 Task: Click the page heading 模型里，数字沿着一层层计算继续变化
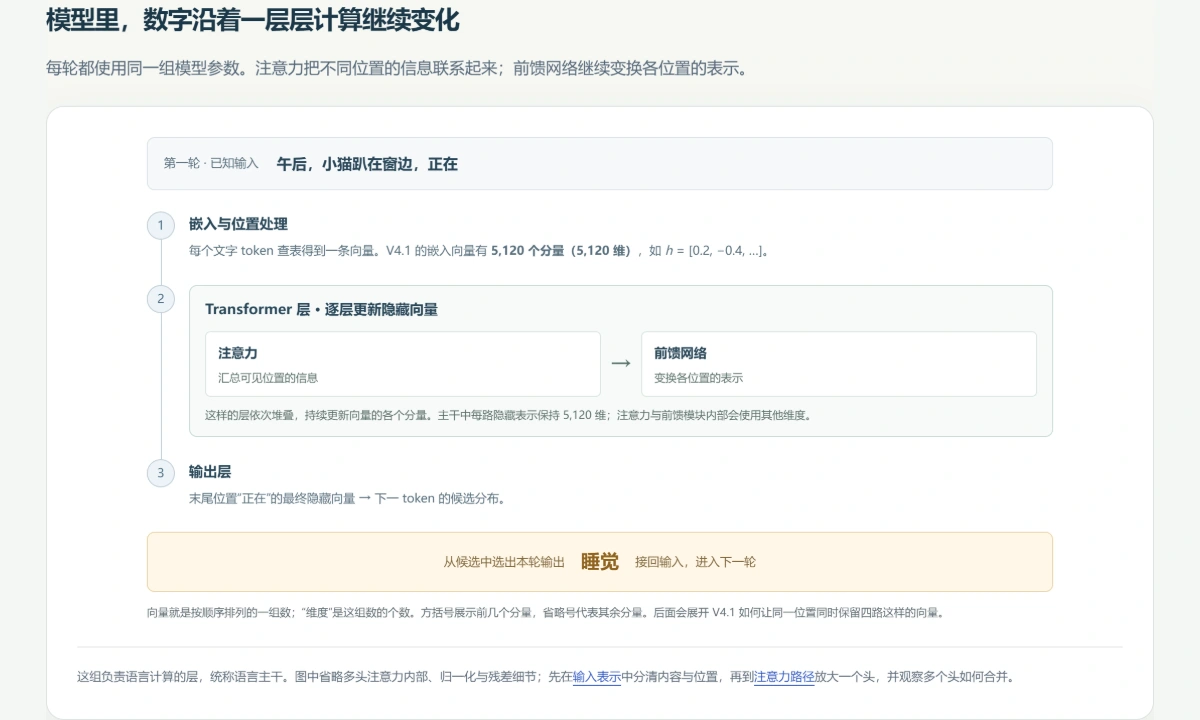click(253, 20)
